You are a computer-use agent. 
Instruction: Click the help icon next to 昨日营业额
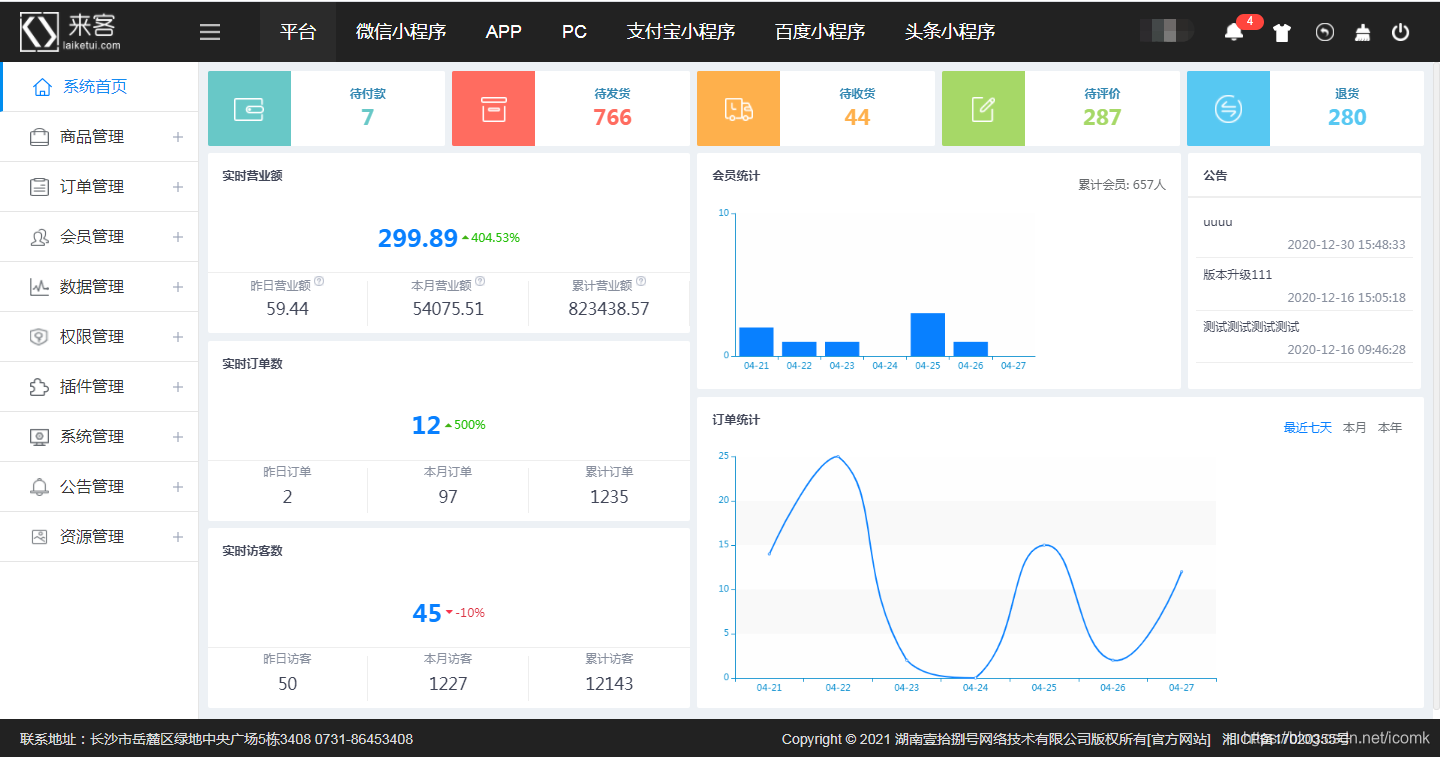tap(319, 282)
